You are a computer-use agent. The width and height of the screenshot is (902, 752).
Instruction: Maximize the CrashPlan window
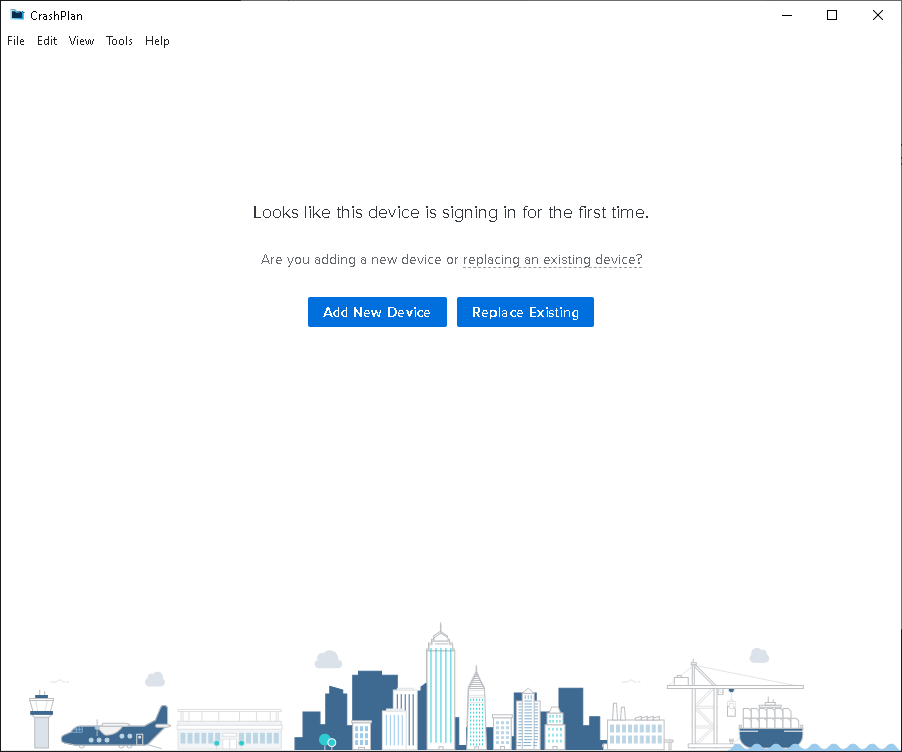(831, 15)
